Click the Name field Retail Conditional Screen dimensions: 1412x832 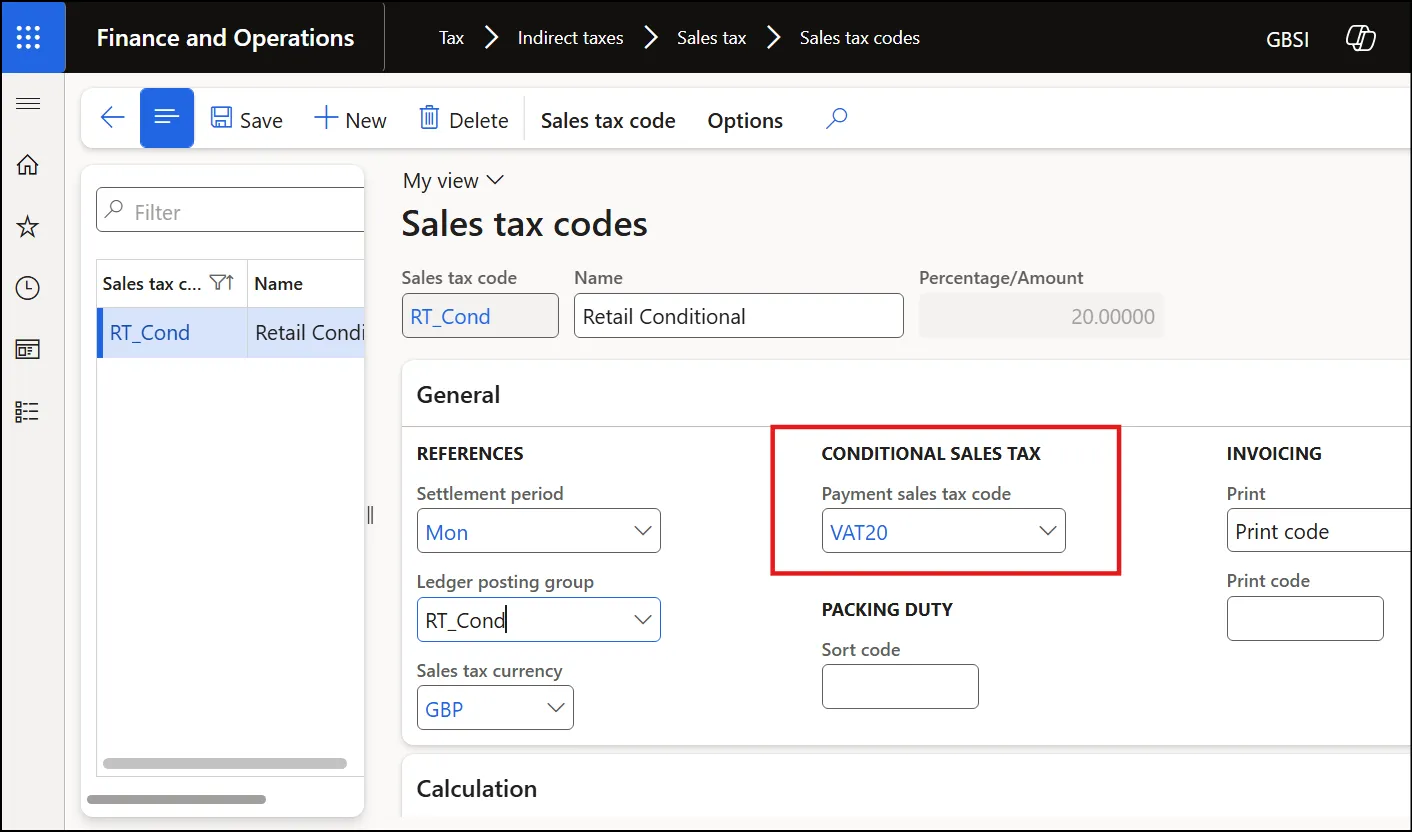[739, 316]
